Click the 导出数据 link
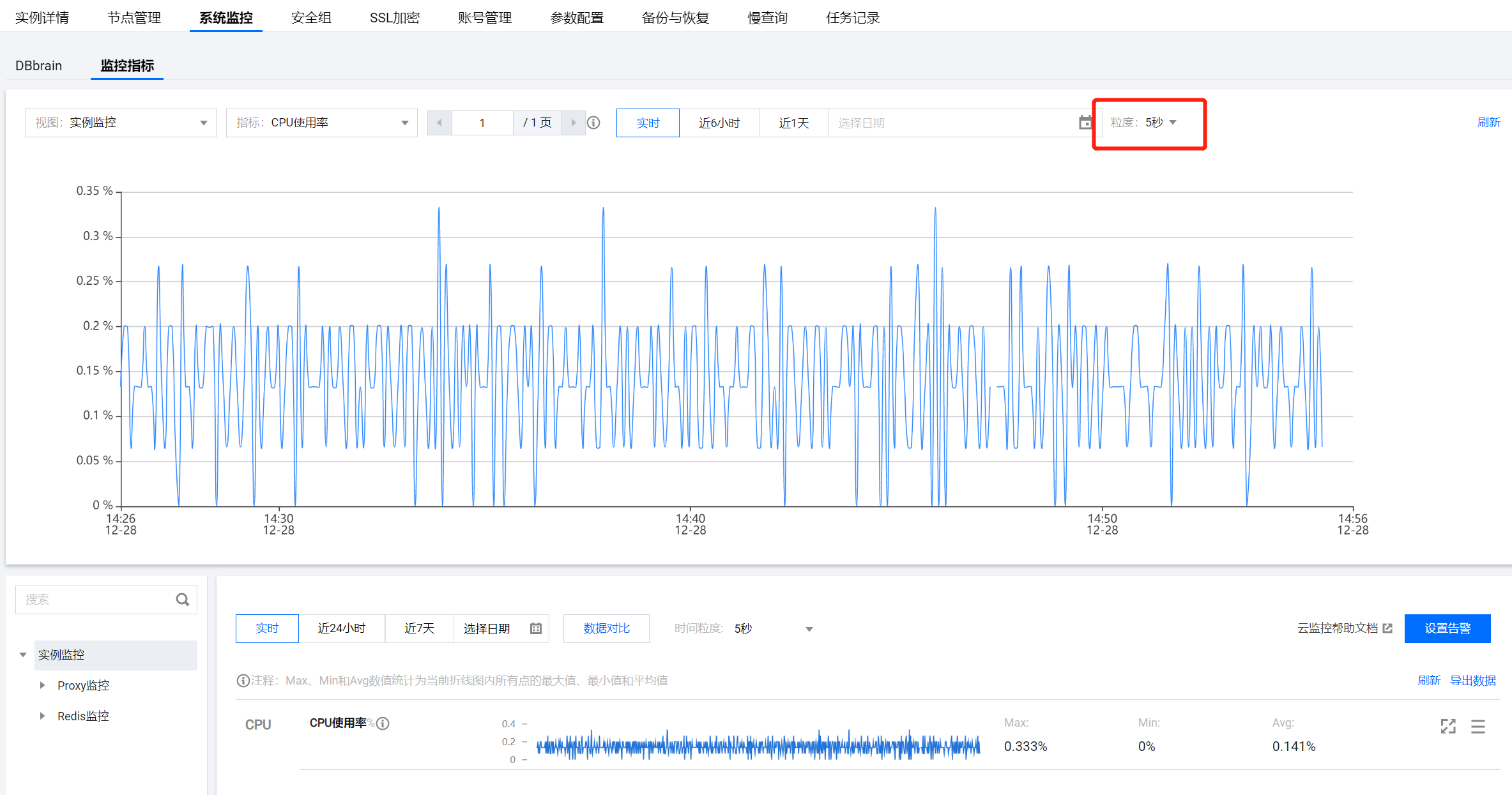This screenshot has width=1512, height=795. pyautogui.click(x=1472, y=681)
